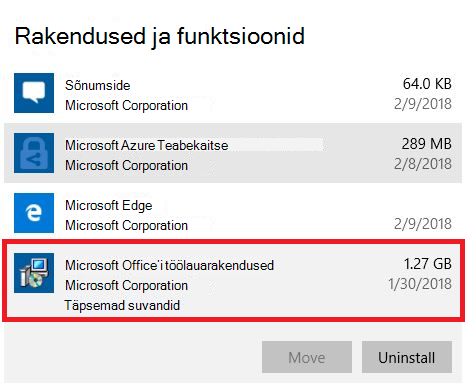Click the Sõnumside chat bubble icon

point(34,93)
